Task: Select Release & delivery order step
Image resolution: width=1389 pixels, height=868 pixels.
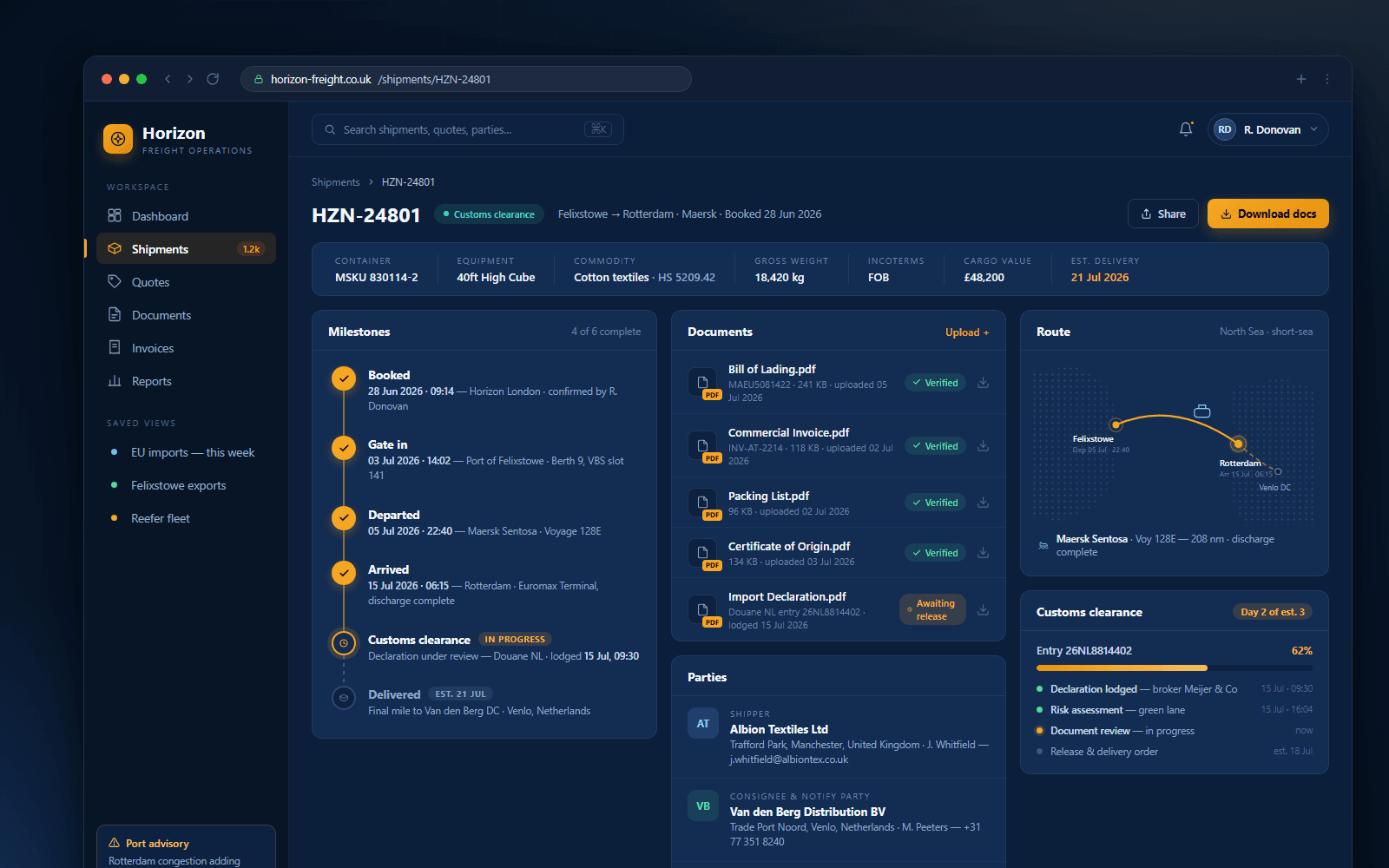Action: 1175,752
